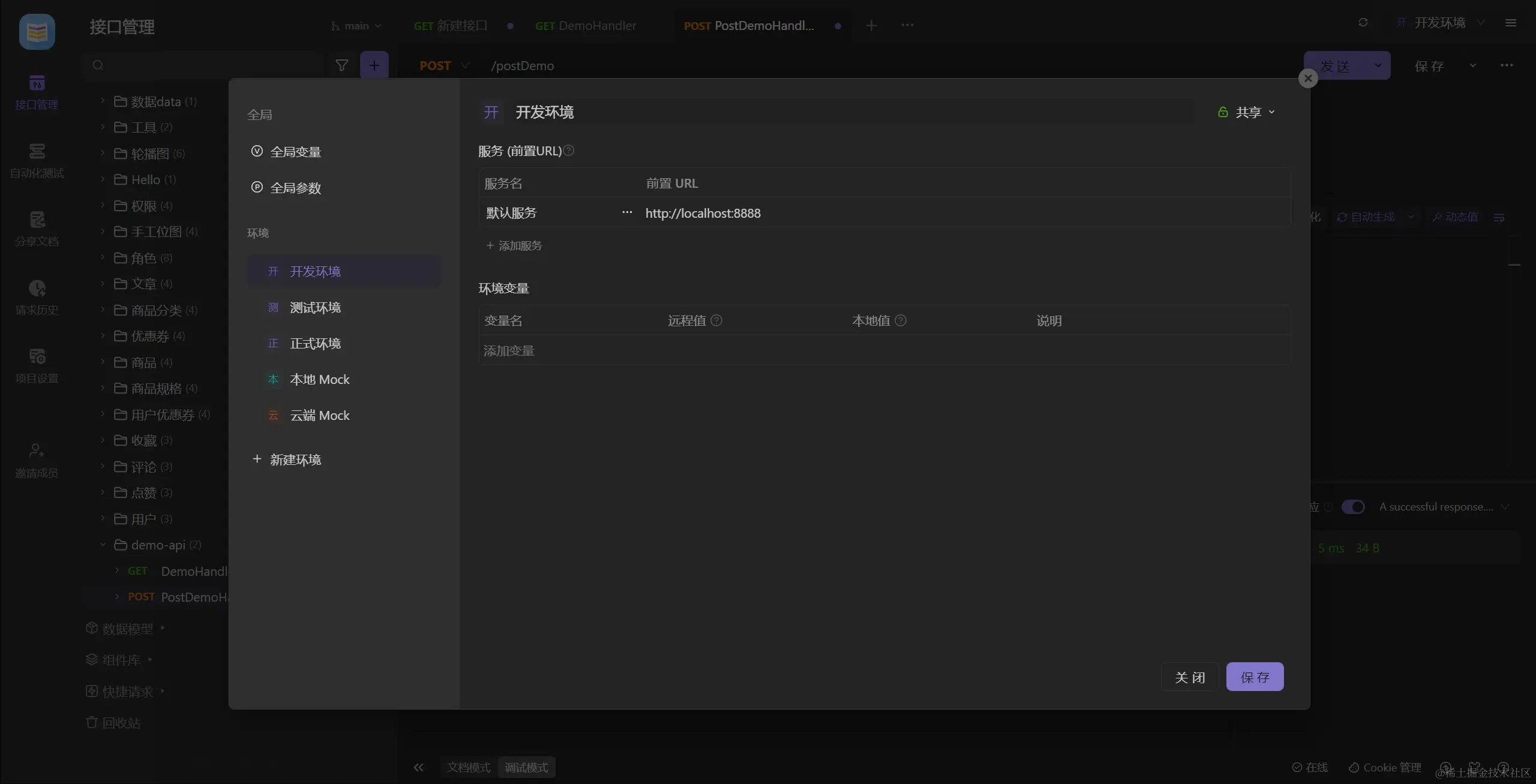Toggle the response validation switch
1536x784 pixels.
(1353, 507)
